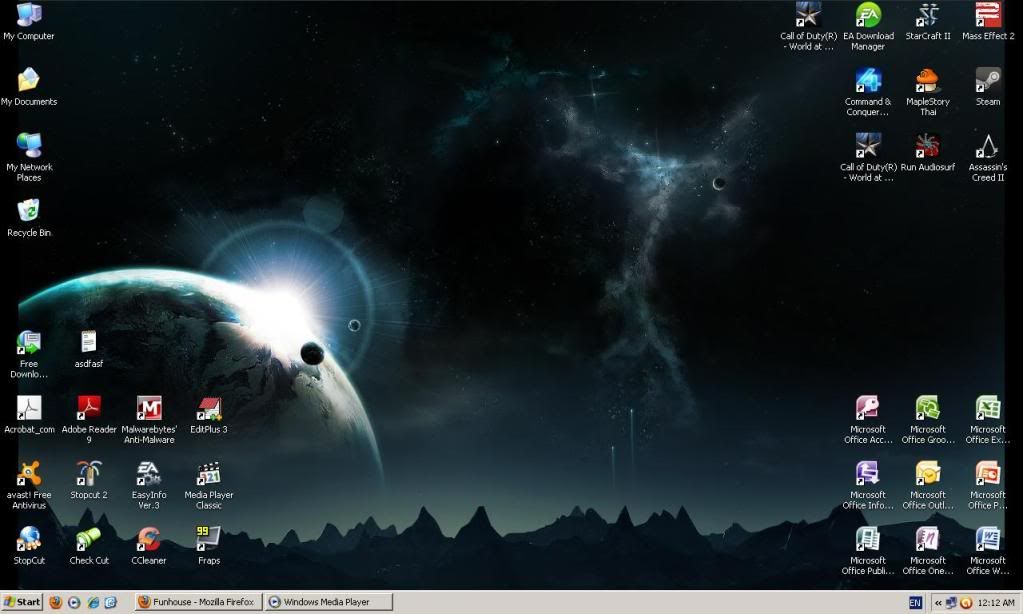Open the My Documents folder icon
This screenshot has height=614, width=1023.
point(29,80)
